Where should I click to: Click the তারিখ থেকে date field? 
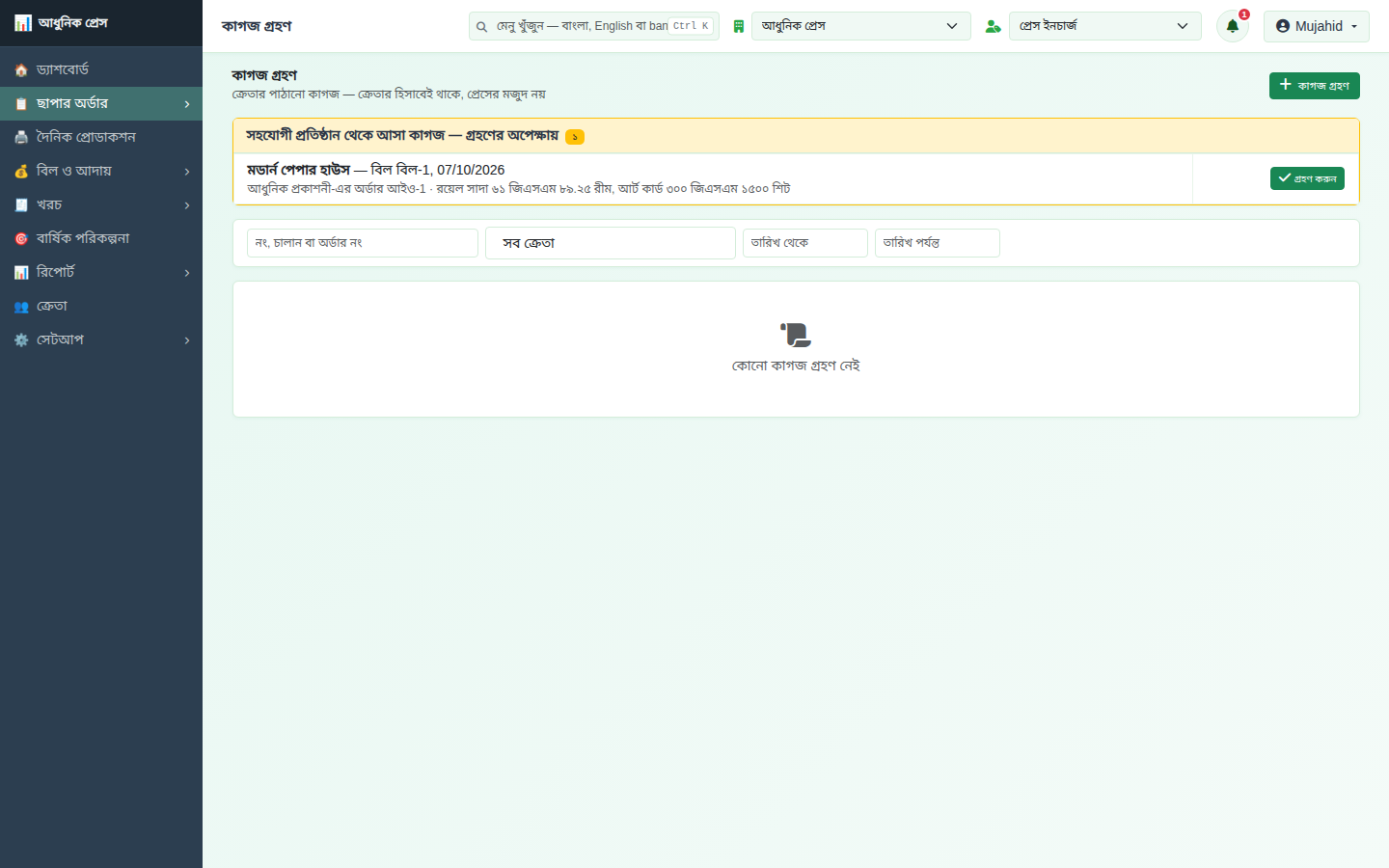point(805,243)
